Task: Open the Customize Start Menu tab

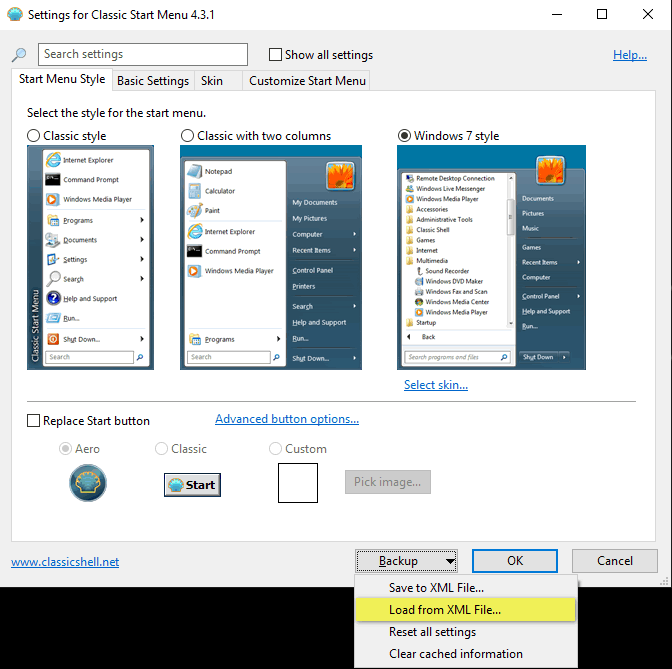Action: click(307, 81)
